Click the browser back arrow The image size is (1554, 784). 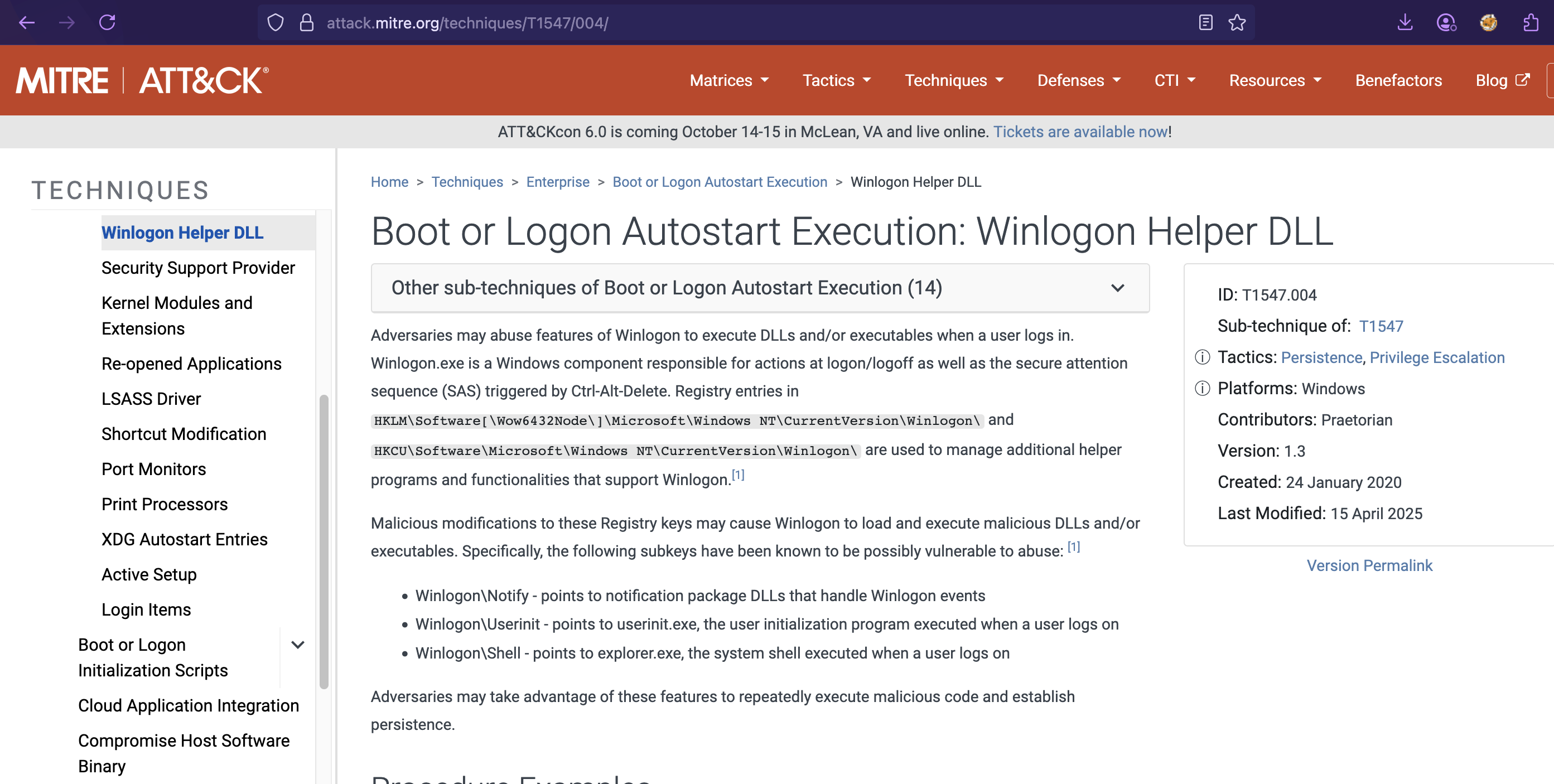click(27, 23)
